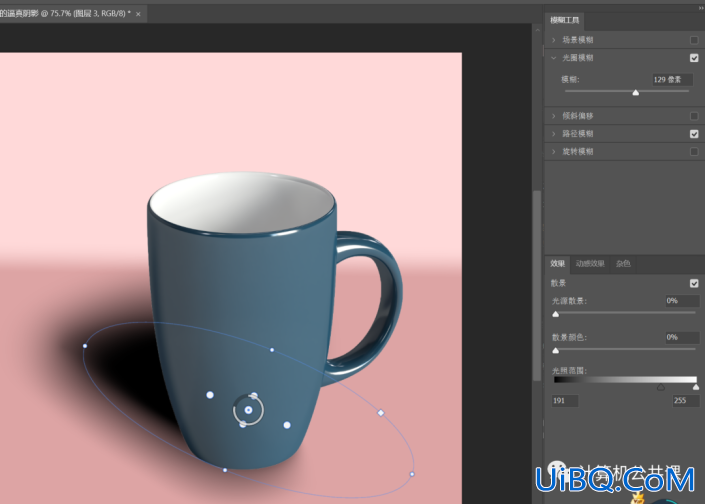The image size is (705, 504).
Task: Expand the 倾斜偏移 section
Action: point(553,116)
